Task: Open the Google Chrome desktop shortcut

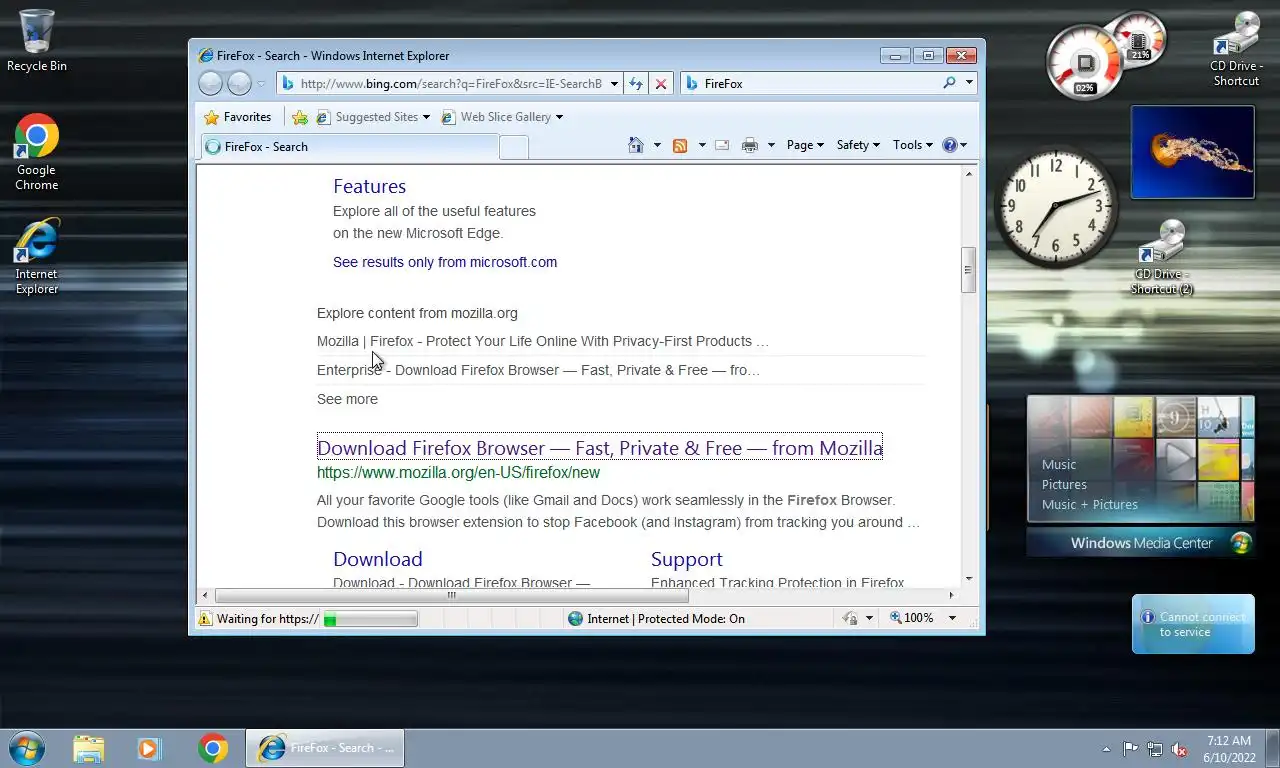Action: pos(37,152)
